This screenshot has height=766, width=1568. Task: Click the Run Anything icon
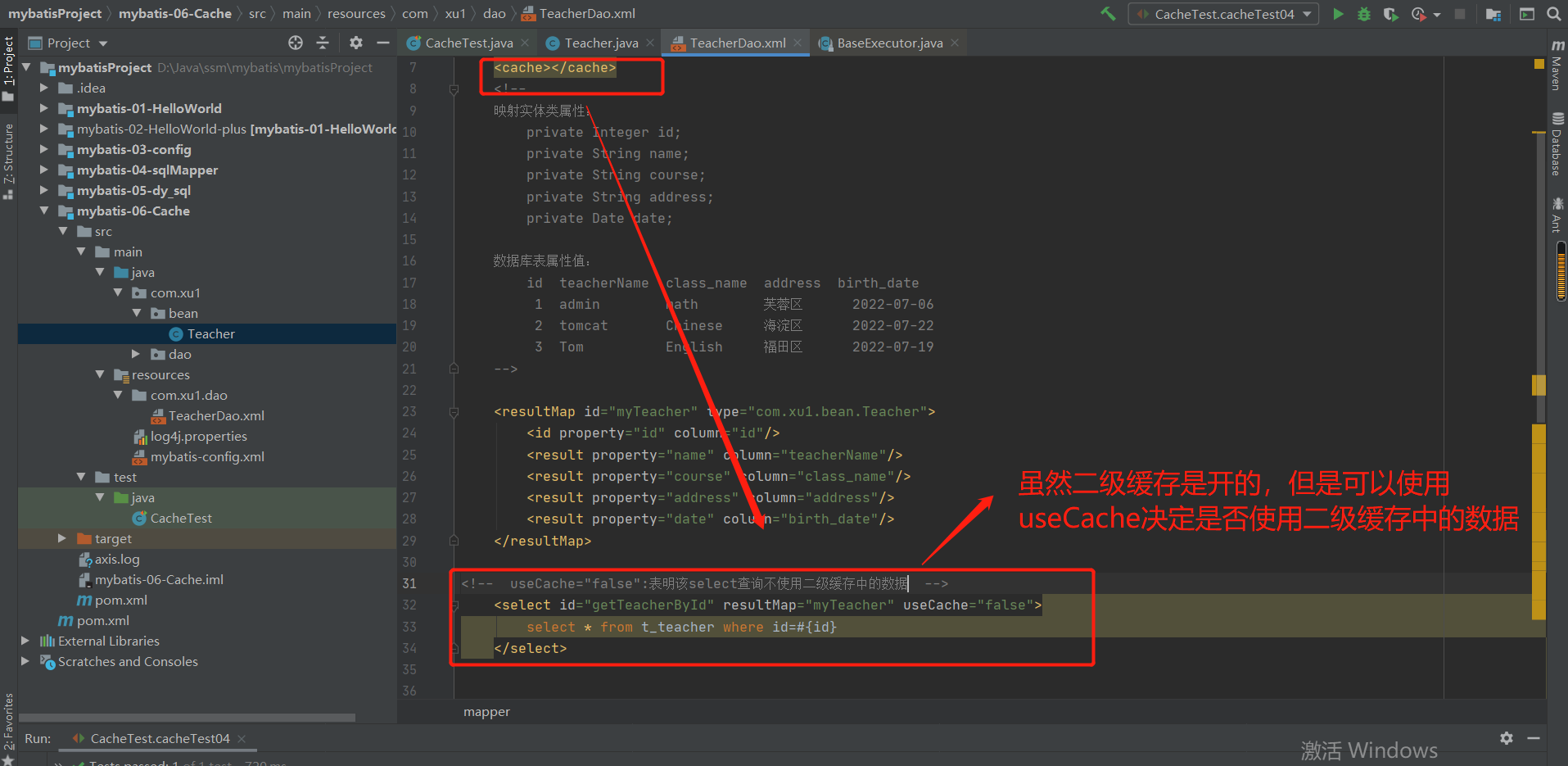tap(1527, 14)
